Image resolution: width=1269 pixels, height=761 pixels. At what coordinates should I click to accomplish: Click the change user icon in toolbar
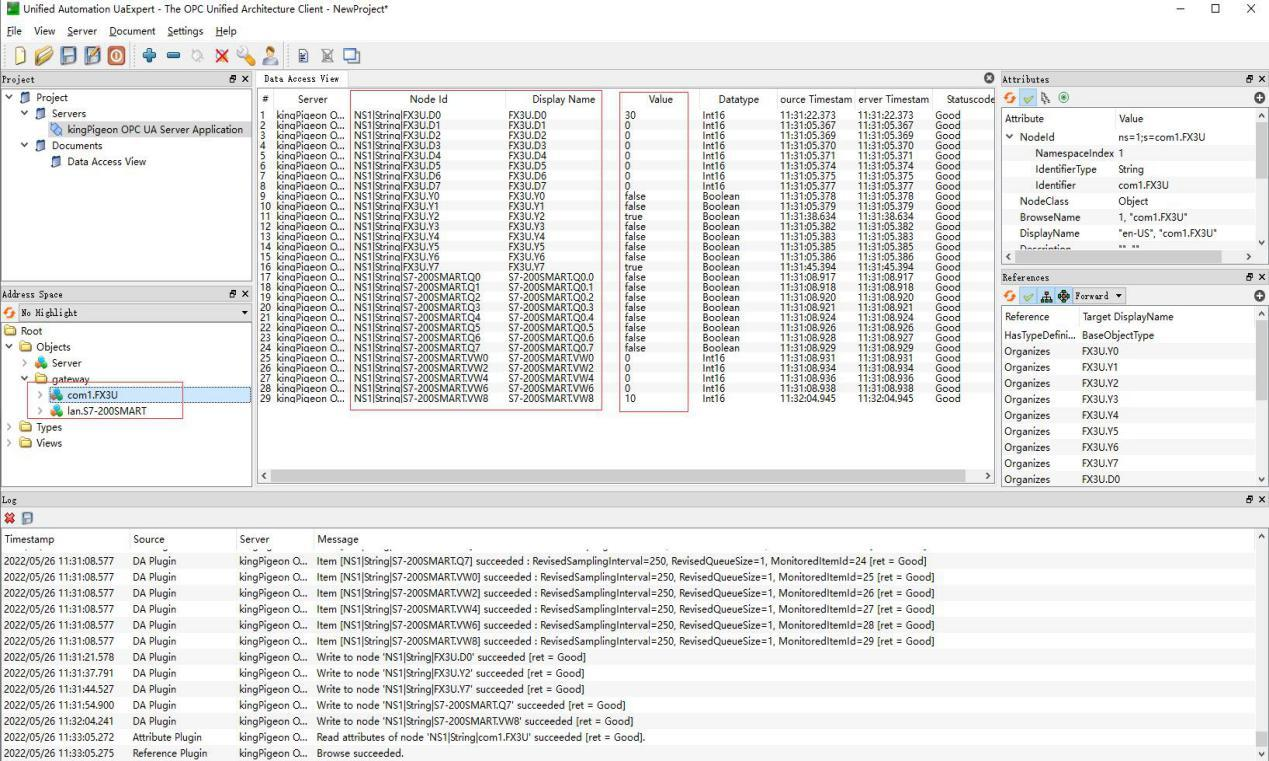click(268, 57)
